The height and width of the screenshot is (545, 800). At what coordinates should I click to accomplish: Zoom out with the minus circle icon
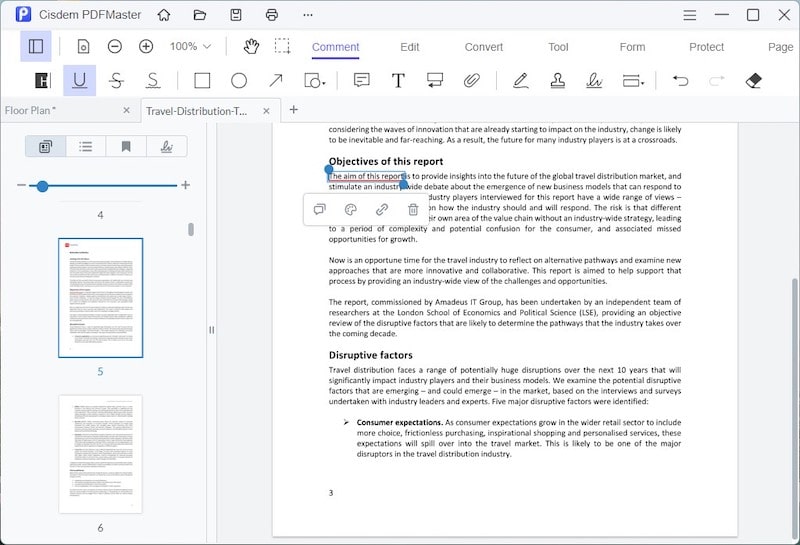(x=115, y=47)
